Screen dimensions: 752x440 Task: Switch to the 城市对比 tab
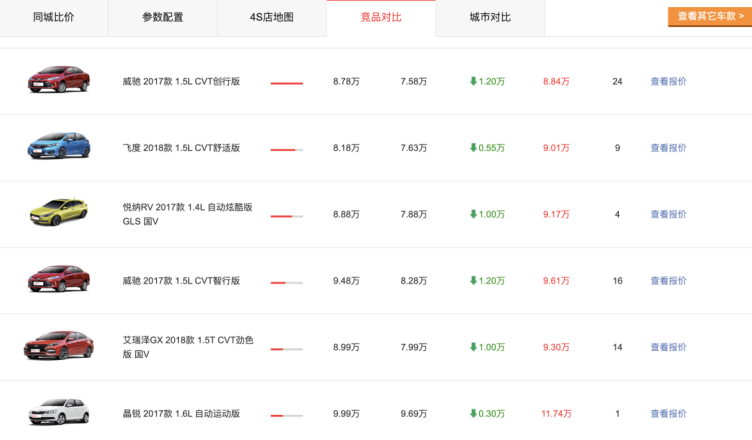(x=490, y=18)
